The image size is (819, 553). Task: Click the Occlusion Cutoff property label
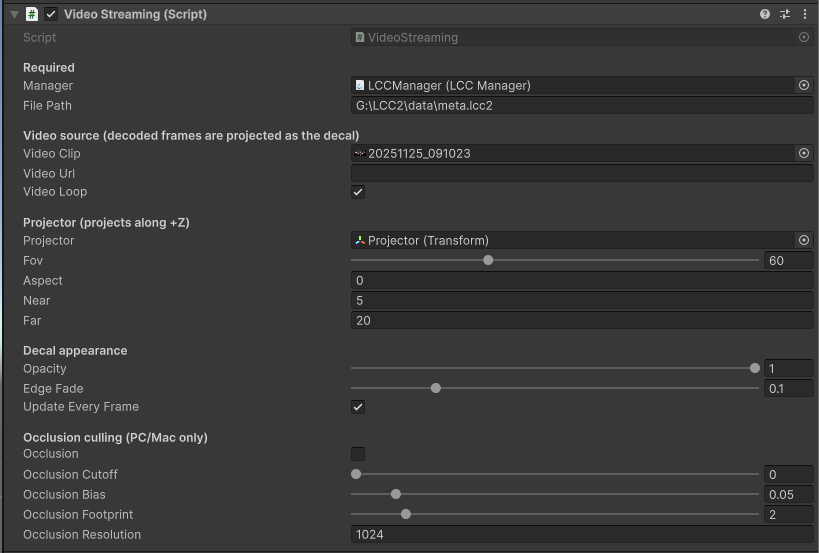point(71,474)
